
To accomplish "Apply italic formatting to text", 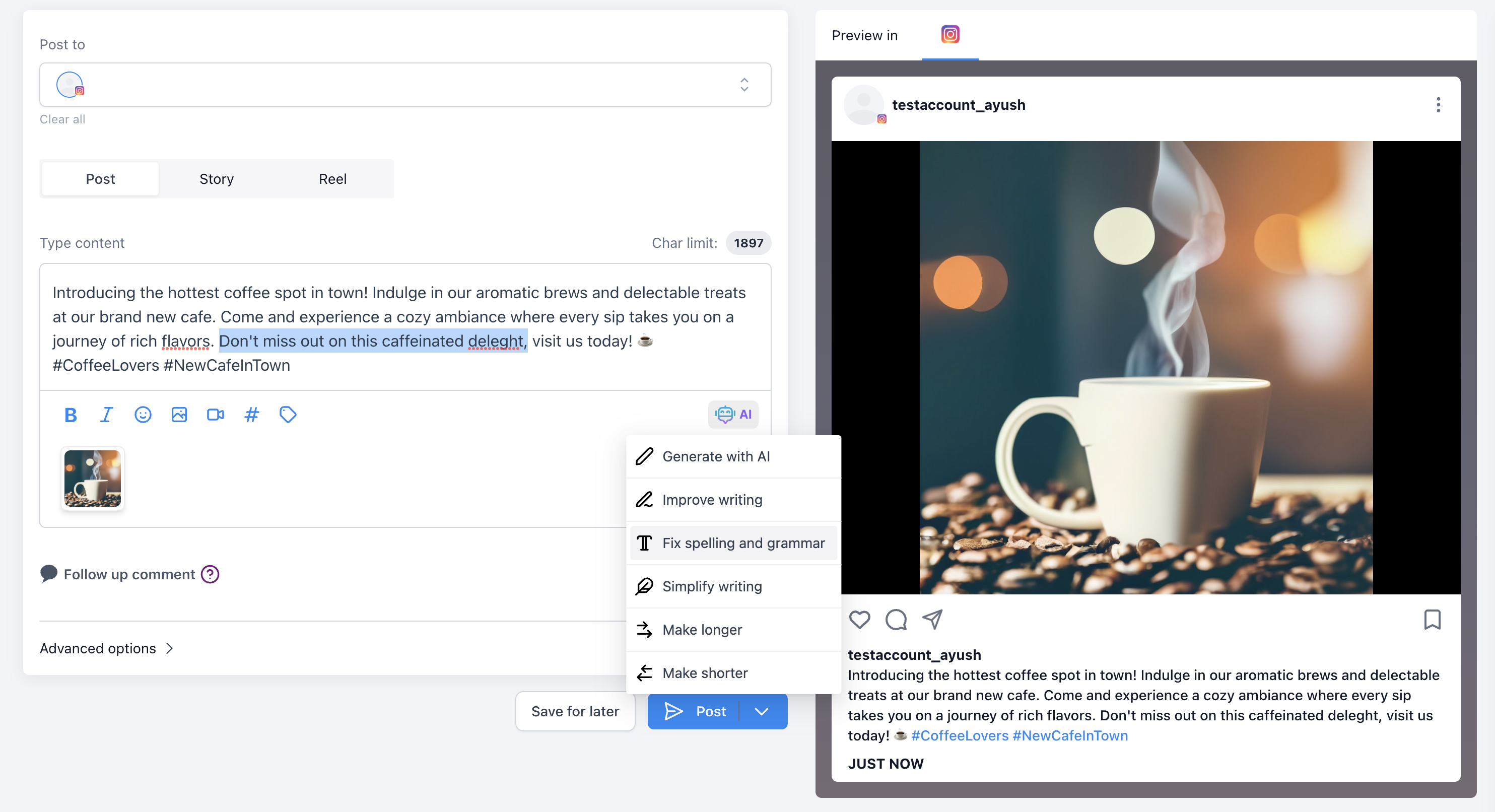I will point(106,415).
